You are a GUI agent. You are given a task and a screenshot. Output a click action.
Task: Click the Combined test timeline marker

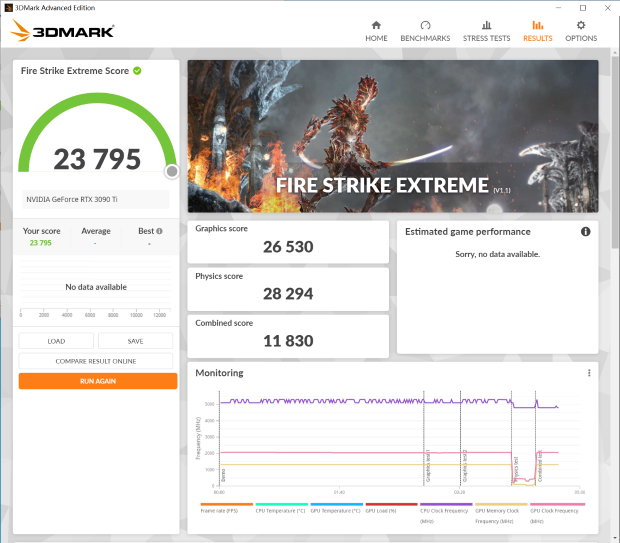pos(540,466)
